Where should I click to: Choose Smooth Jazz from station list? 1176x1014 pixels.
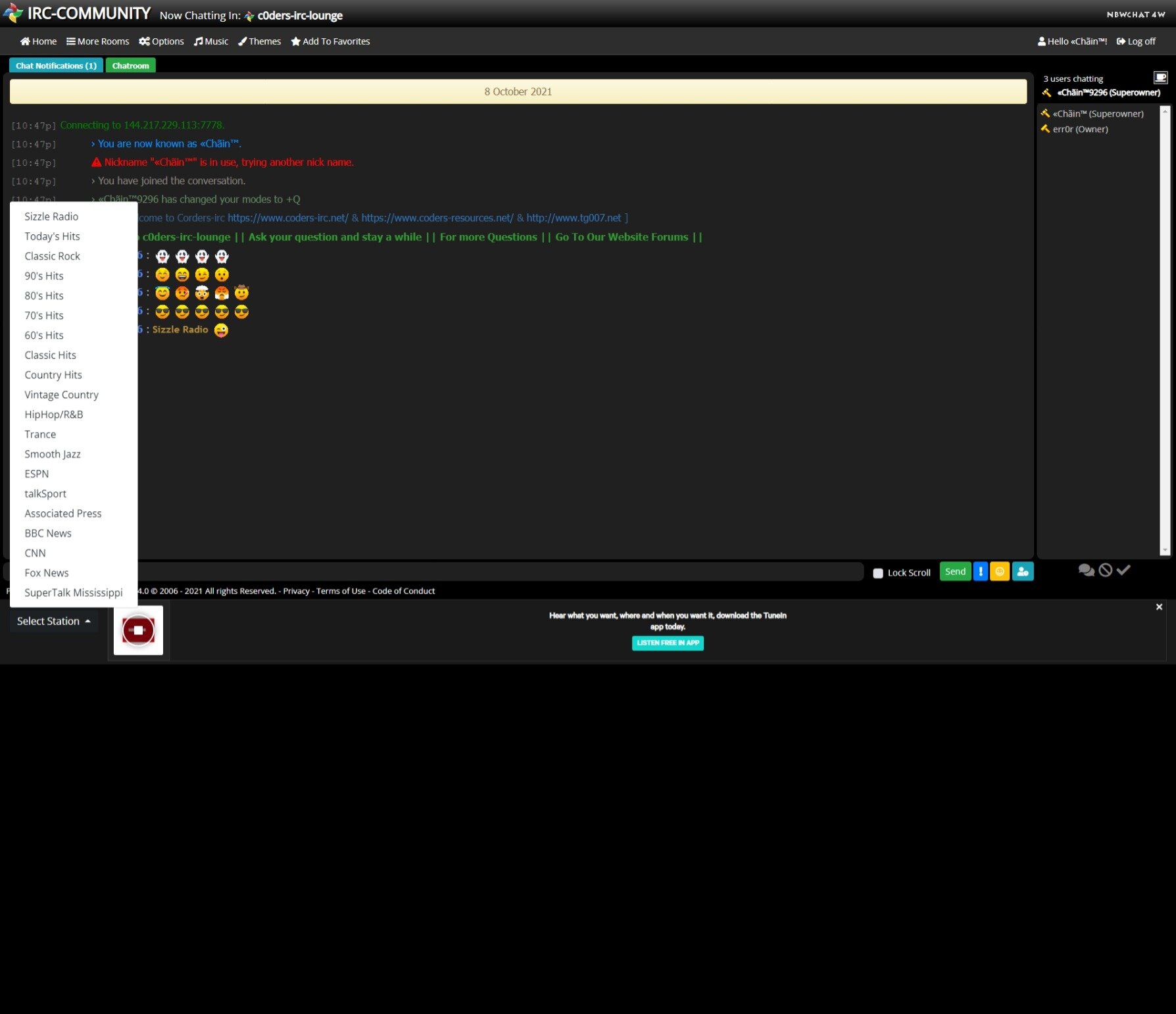click(x=53, y=454)
